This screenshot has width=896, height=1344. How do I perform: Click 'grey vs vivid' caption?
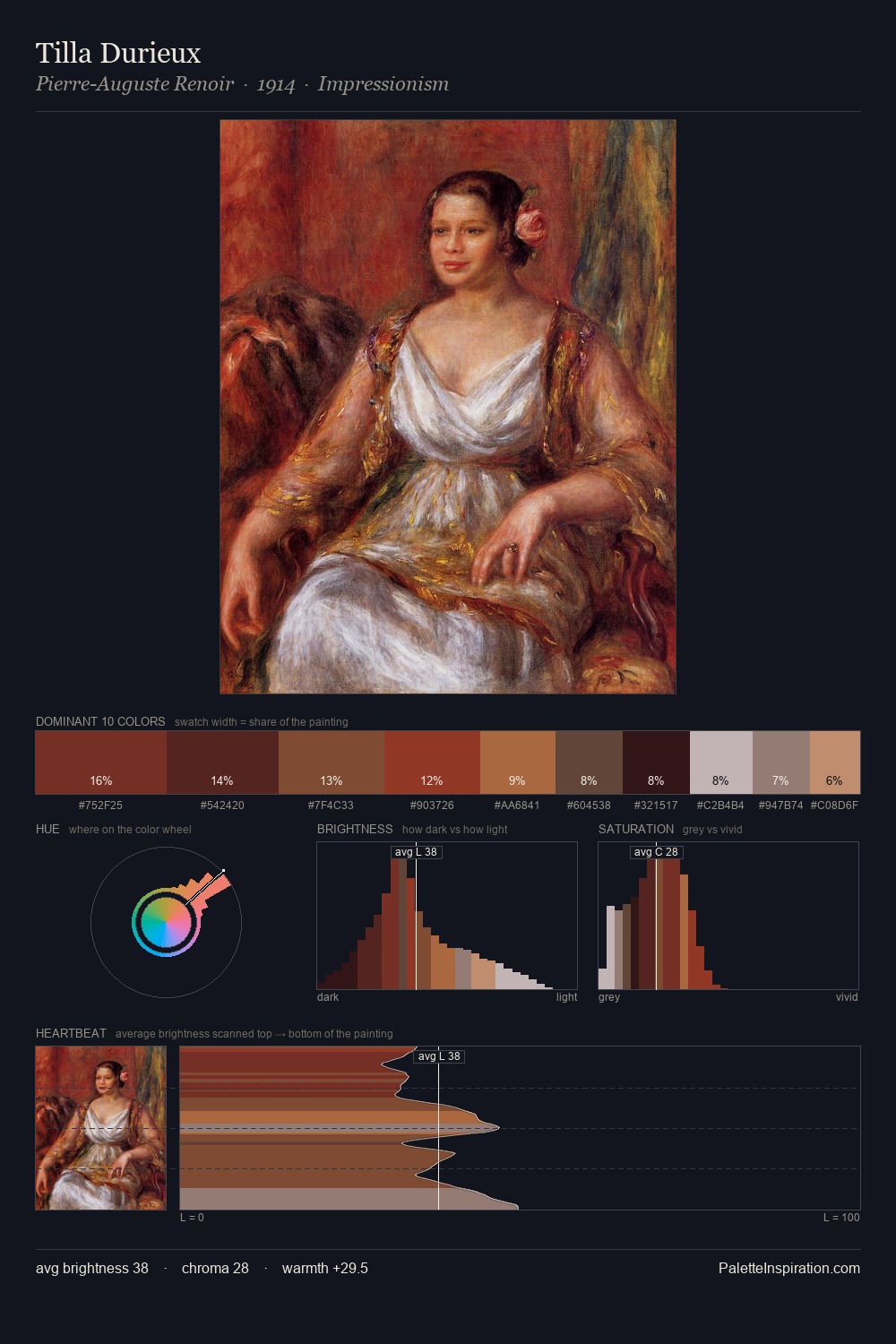pyautogui.click(x=712, y=830)
